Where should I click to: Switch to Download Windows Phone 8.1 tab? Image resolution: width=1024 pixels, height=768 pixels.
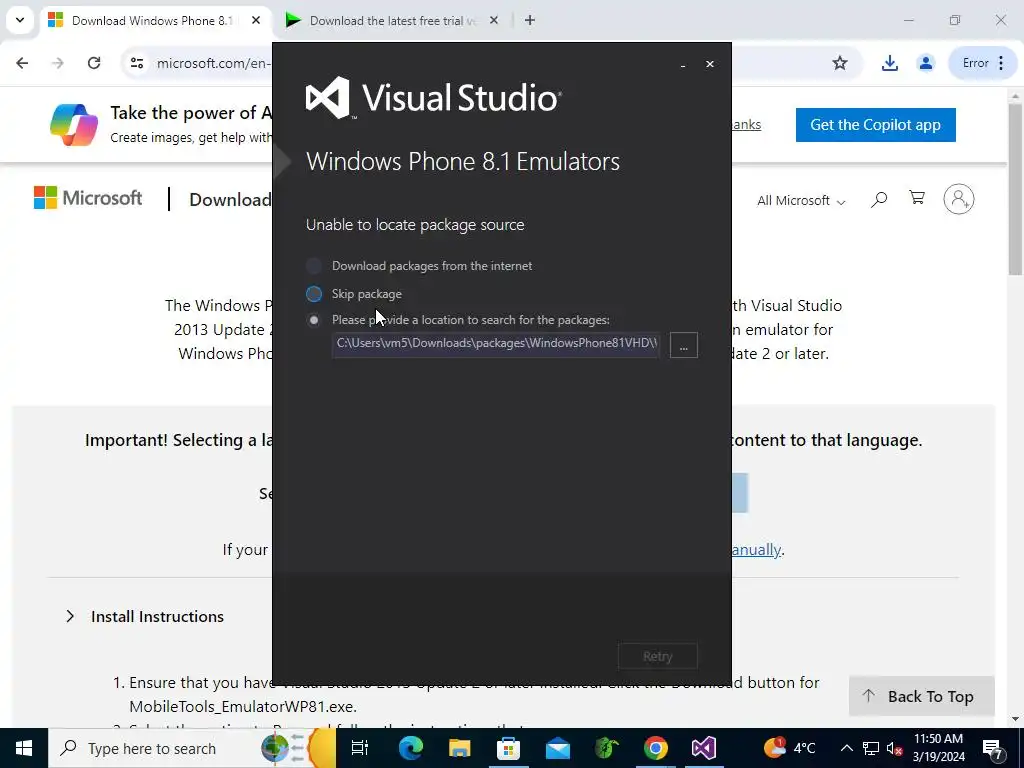152,20
